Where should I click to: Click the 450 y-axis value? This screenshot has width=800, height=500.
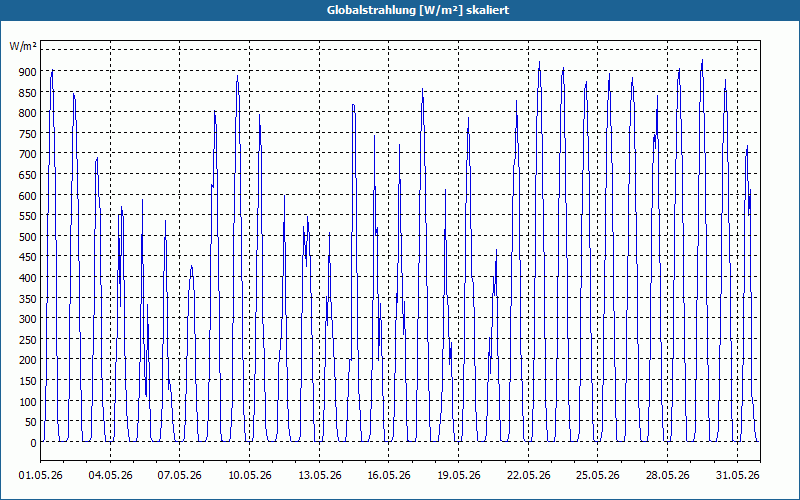(27, 258)
